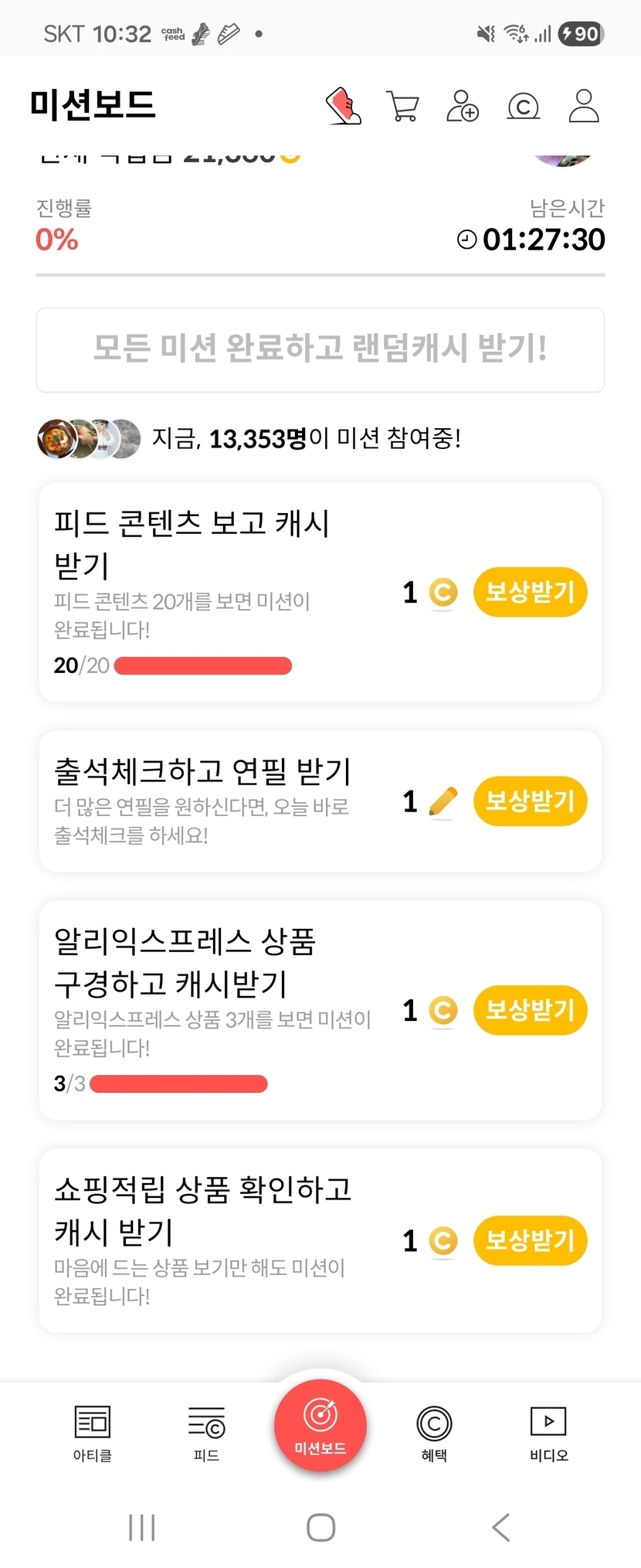The width and height of the screenshot is (641, 1568).
Task: Tap the participant avatar thumbnails
Action: (89, 439)
